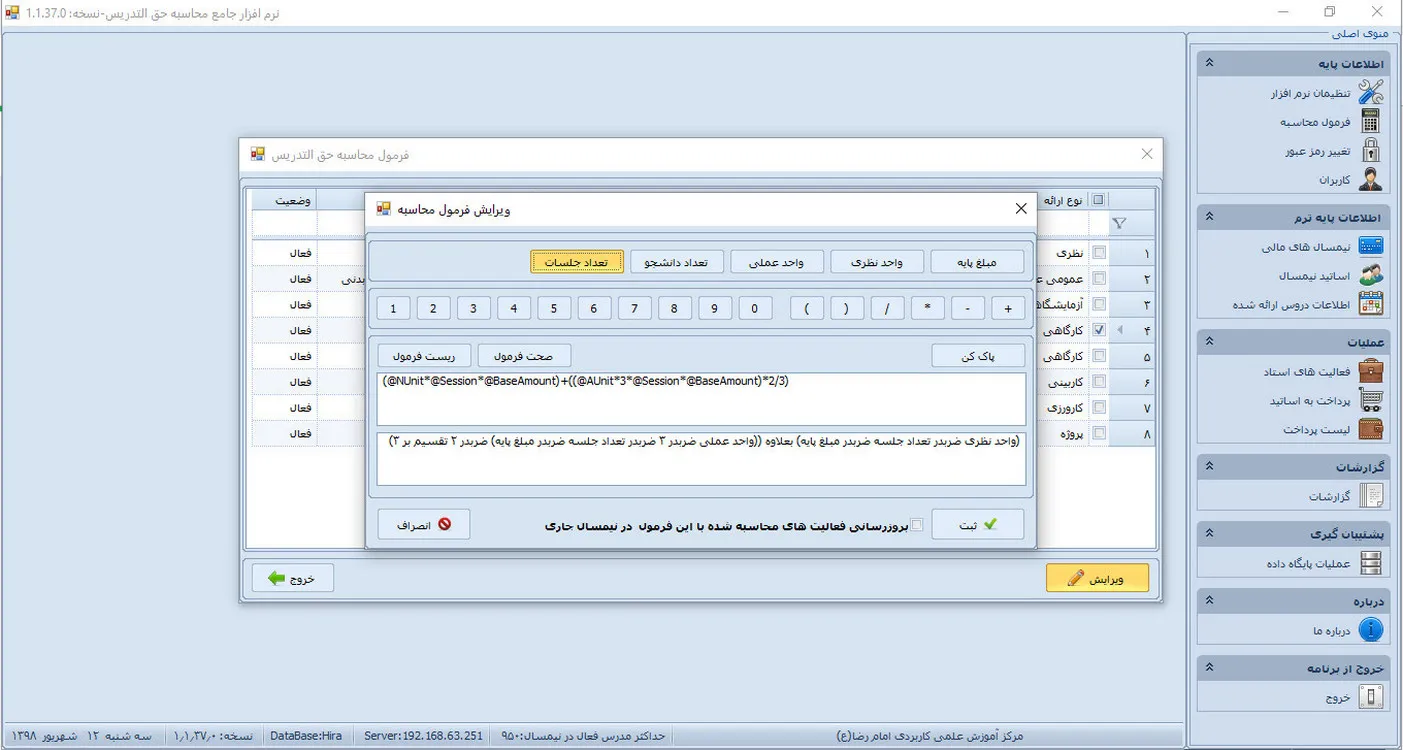Open professor activities briefcase icon
The width and height of the screenshot is (1403, 750).
(1370, 371)
